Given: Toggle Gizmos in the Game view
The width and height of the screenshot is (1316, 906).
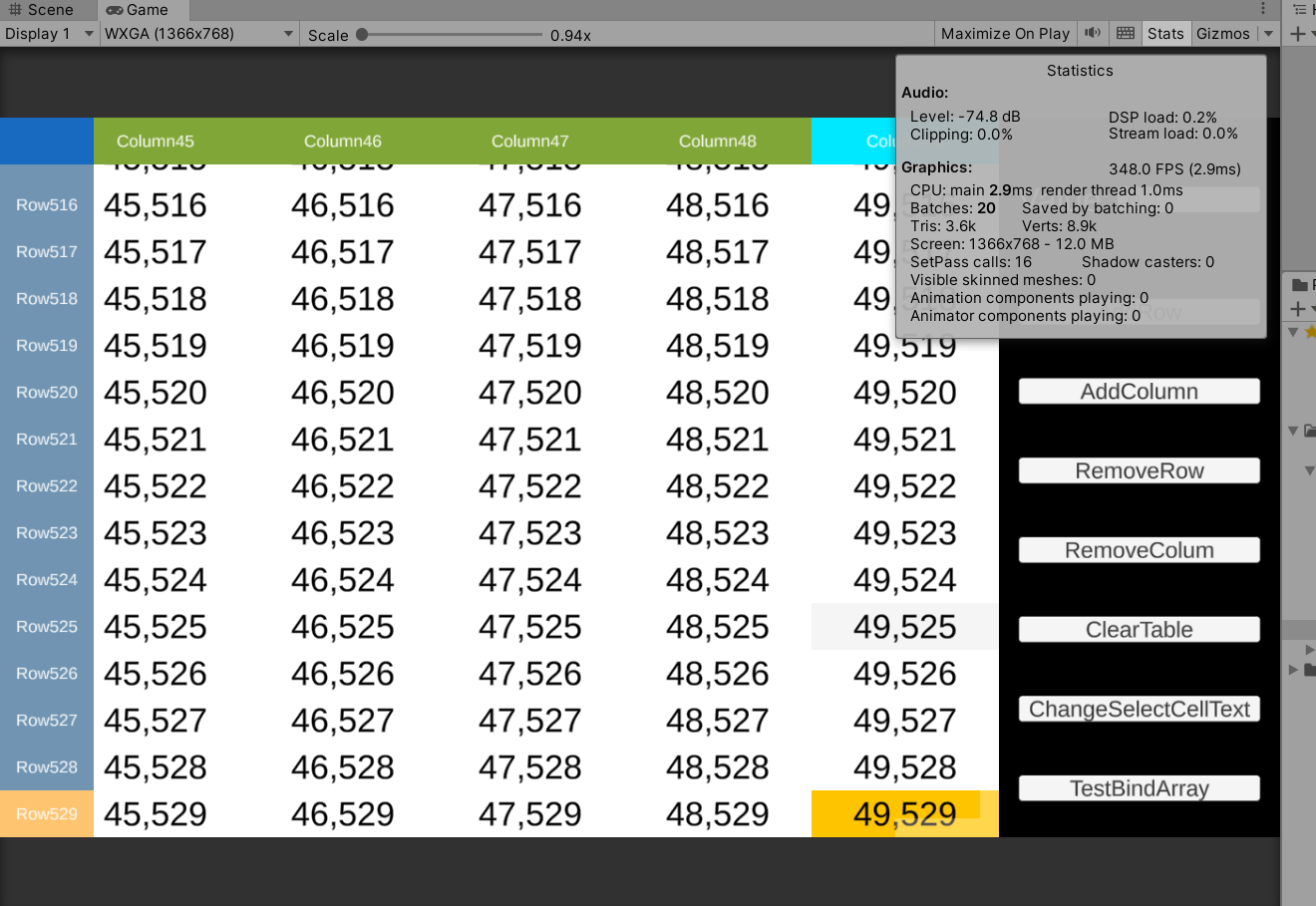Looking at the screenshot, I should [x=1223, y=33].
